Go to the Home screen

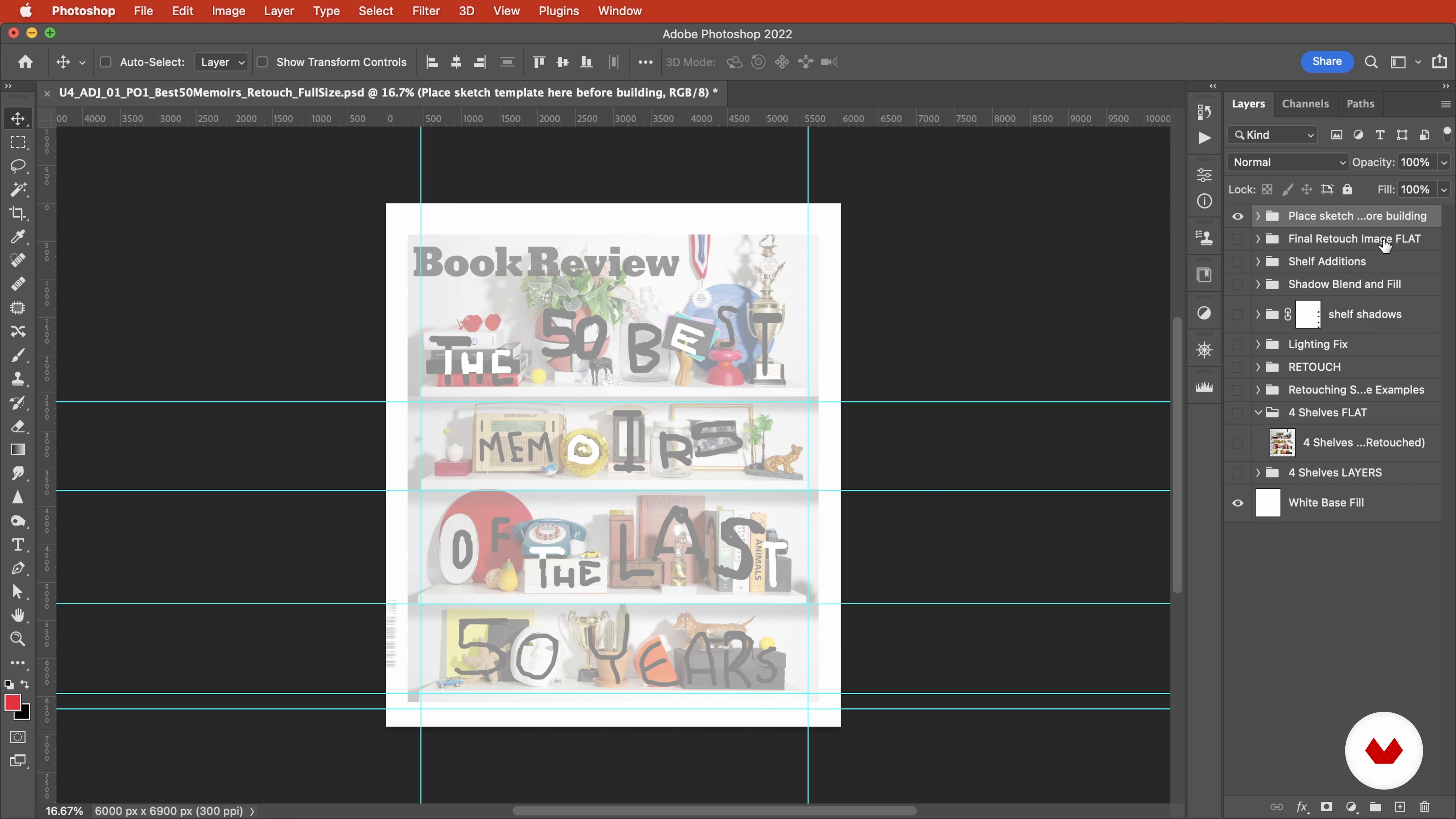25,61
